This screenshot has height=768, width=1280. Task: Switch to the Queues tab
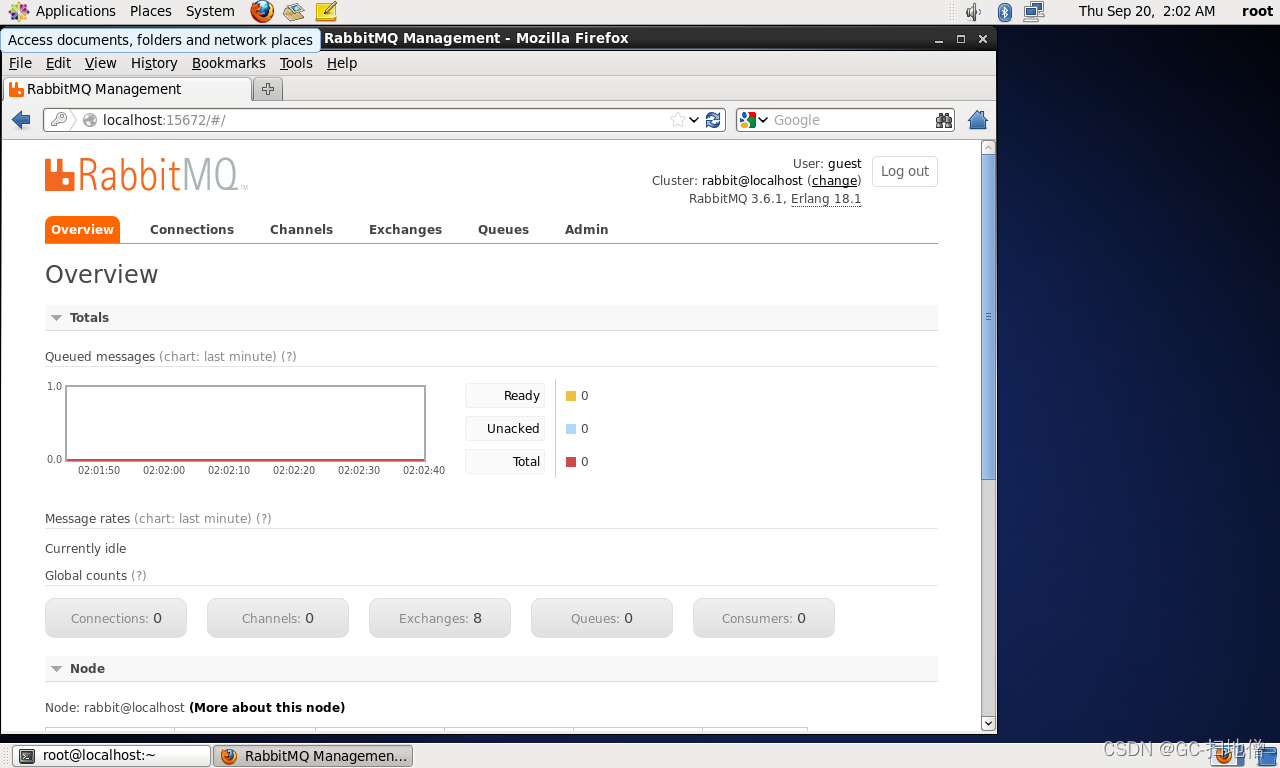pyautogui.click(x=503, y=230)
